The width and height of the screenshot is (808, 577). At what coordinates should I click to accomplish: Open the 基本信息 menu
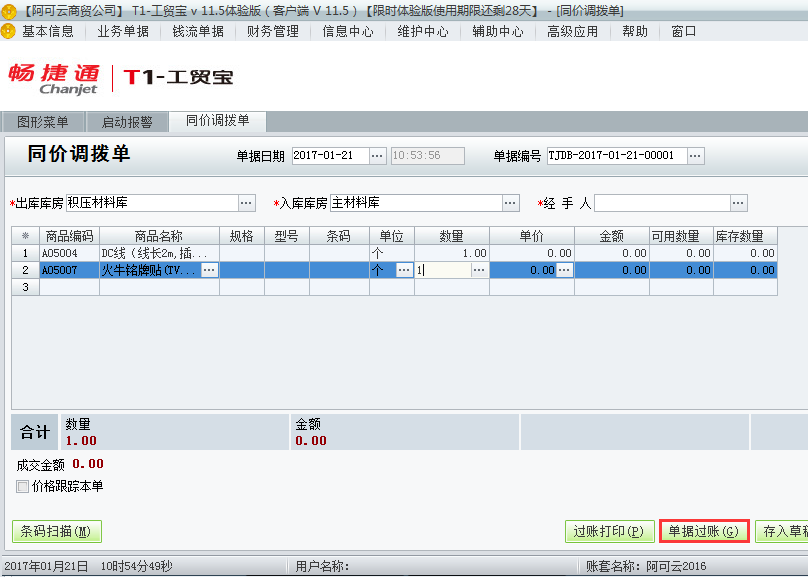coord(48,31)
